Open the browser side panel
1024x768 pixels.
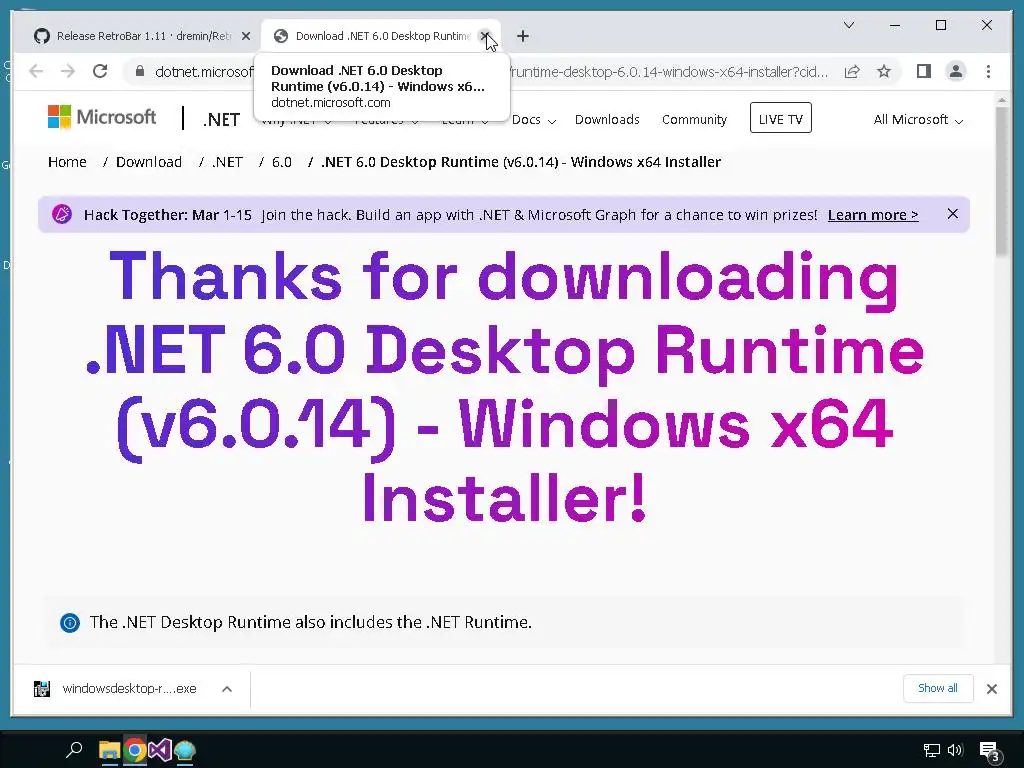pos(923,71)
